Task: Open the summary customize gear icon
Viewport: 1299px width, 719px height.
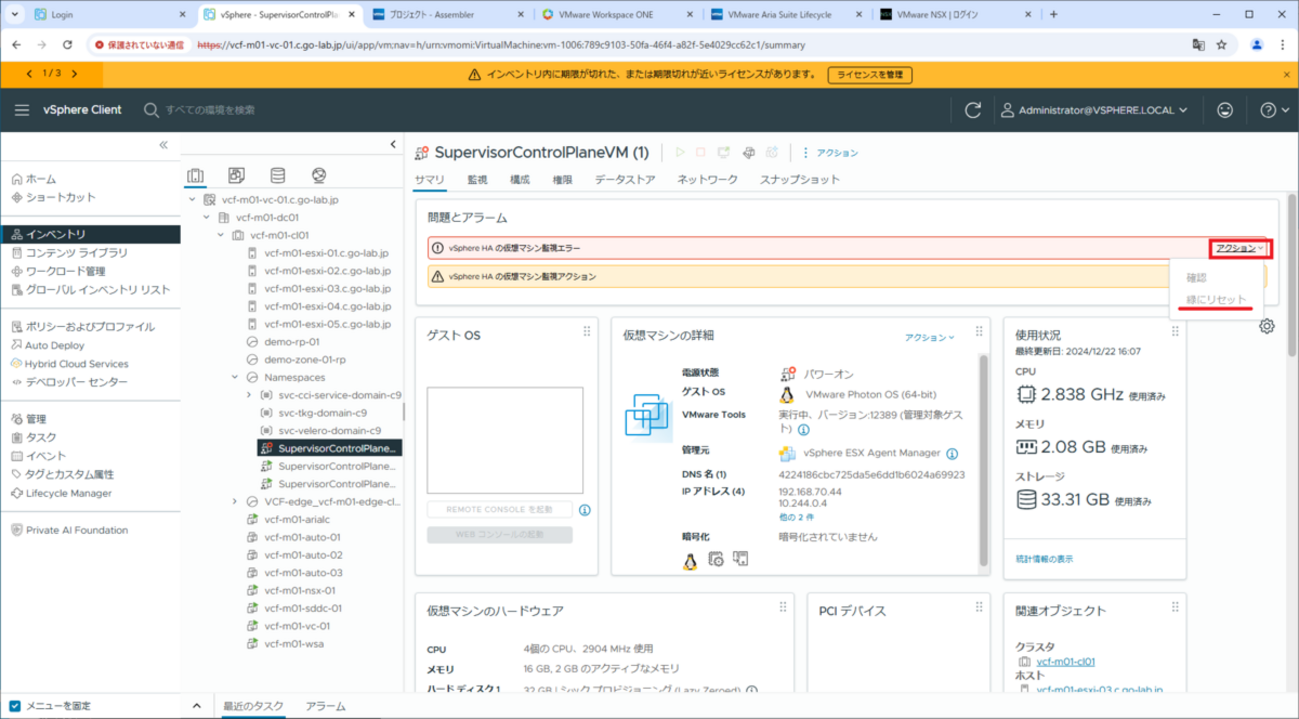Action: [x=1267, y=326]
